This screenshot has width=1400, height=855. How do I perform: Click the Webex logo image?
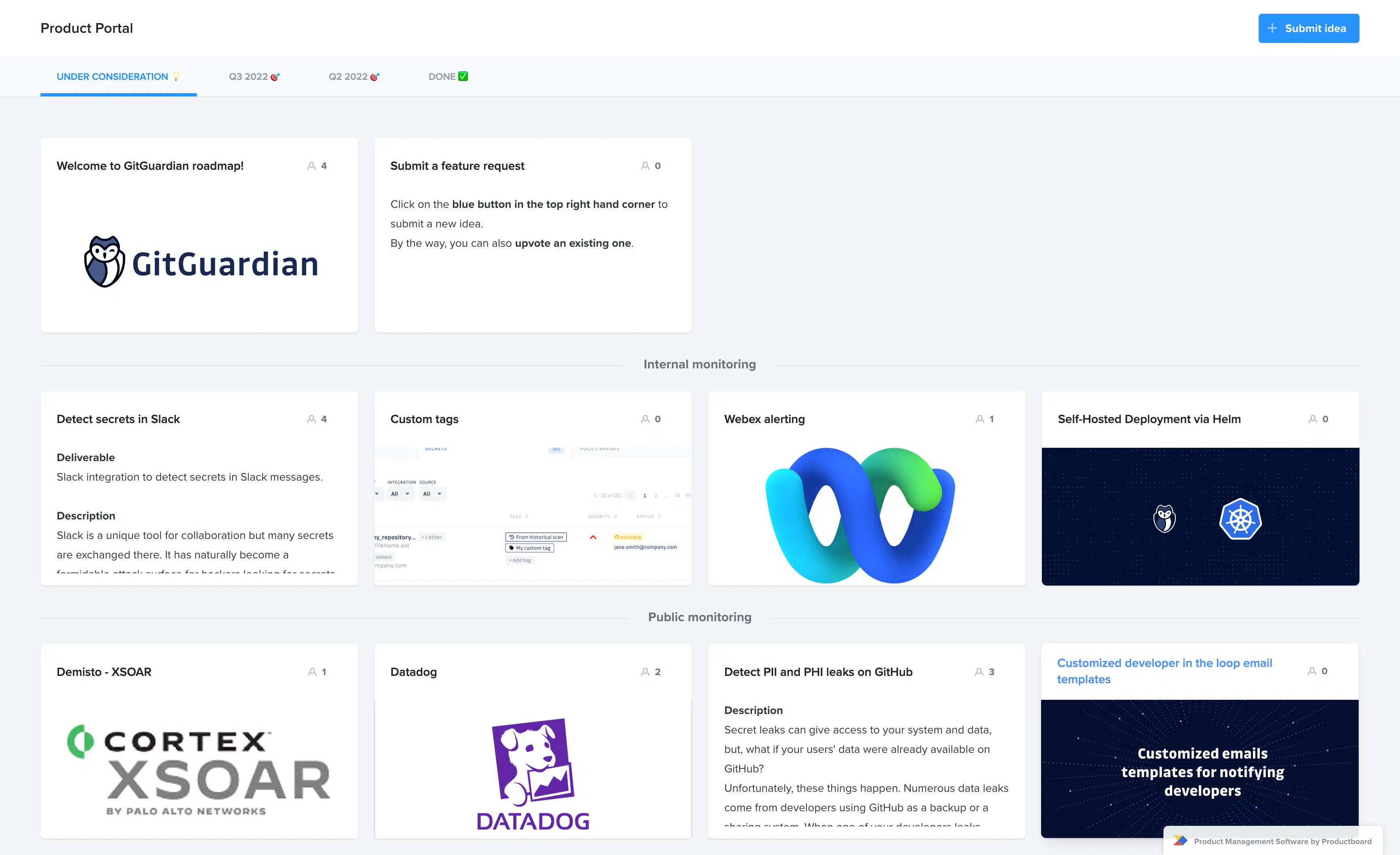click(x=860, y=515)
